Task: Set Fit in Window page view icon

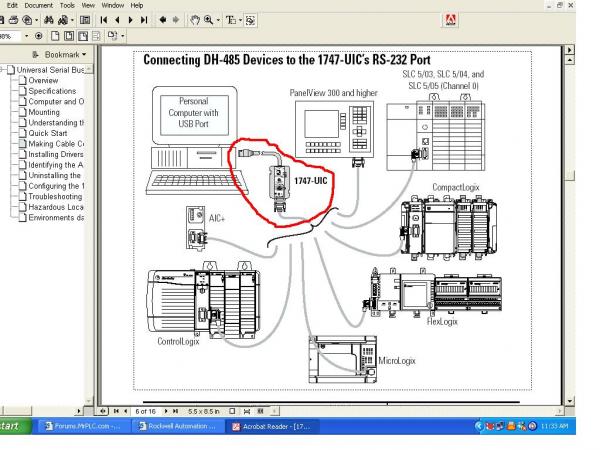Action: [x=69, y=36]
